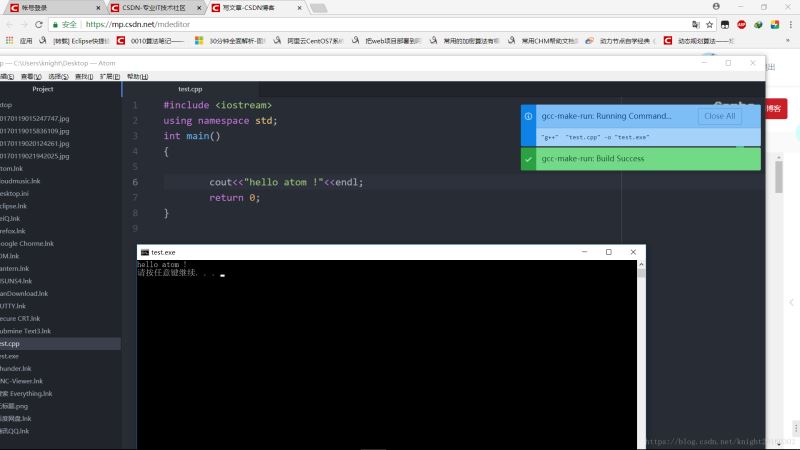Viewport: 800px width, 450px height.
Task: Open the Chrome apps grid shortcut
Action: tap(9, 40)
